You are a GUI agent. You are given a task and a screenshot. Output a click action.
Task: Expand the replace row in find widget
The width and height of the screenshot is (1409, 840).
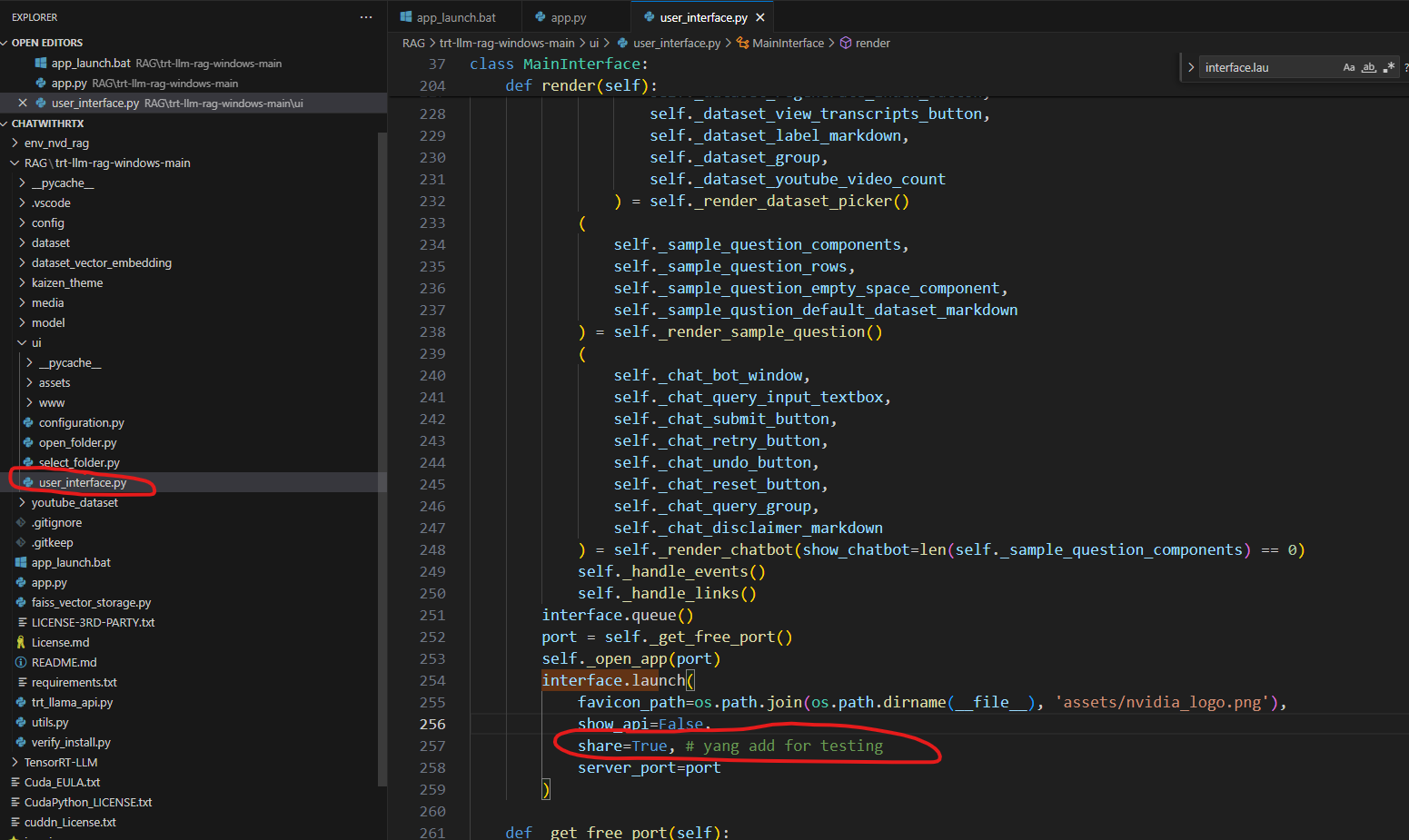tap(1191, 67)
